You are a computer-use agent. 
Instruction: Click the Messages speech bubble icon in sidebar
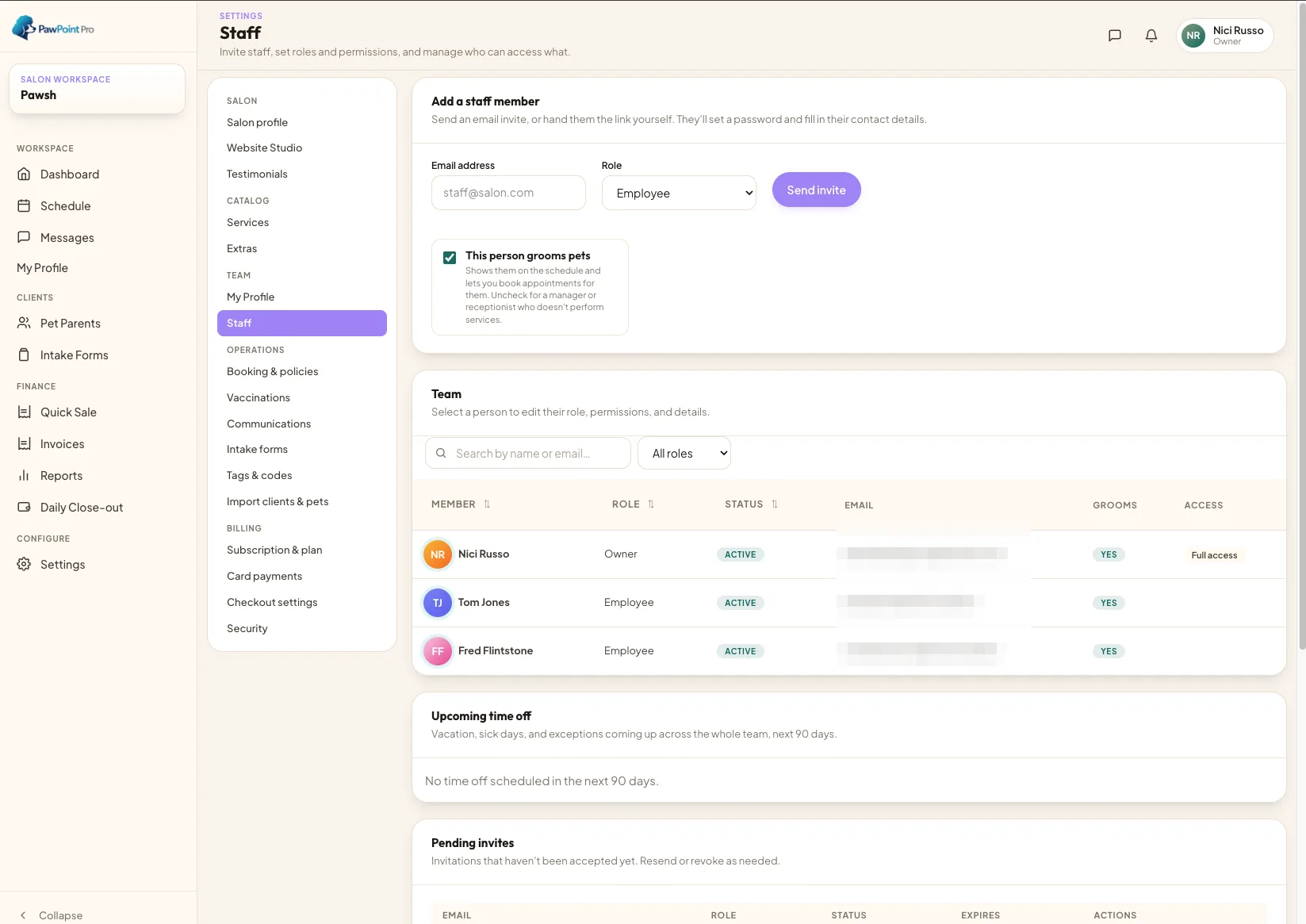coord(24,237)
